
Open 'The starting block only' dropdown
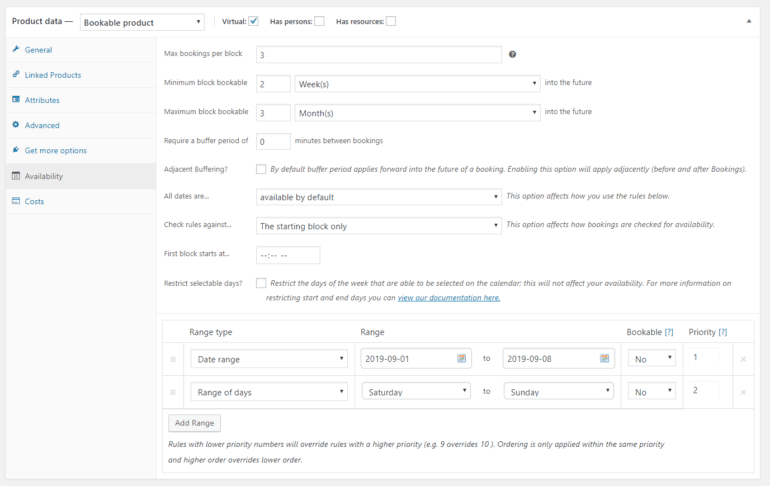[379, 226]
